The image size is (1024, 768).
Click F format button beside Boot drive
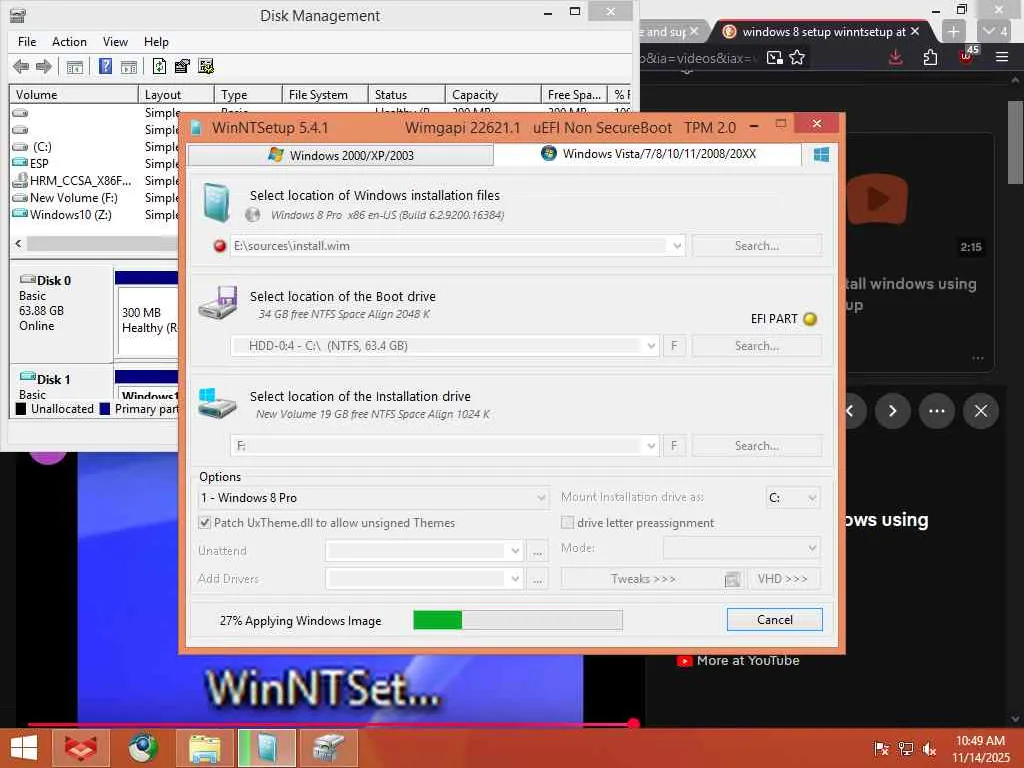point(674,346)
